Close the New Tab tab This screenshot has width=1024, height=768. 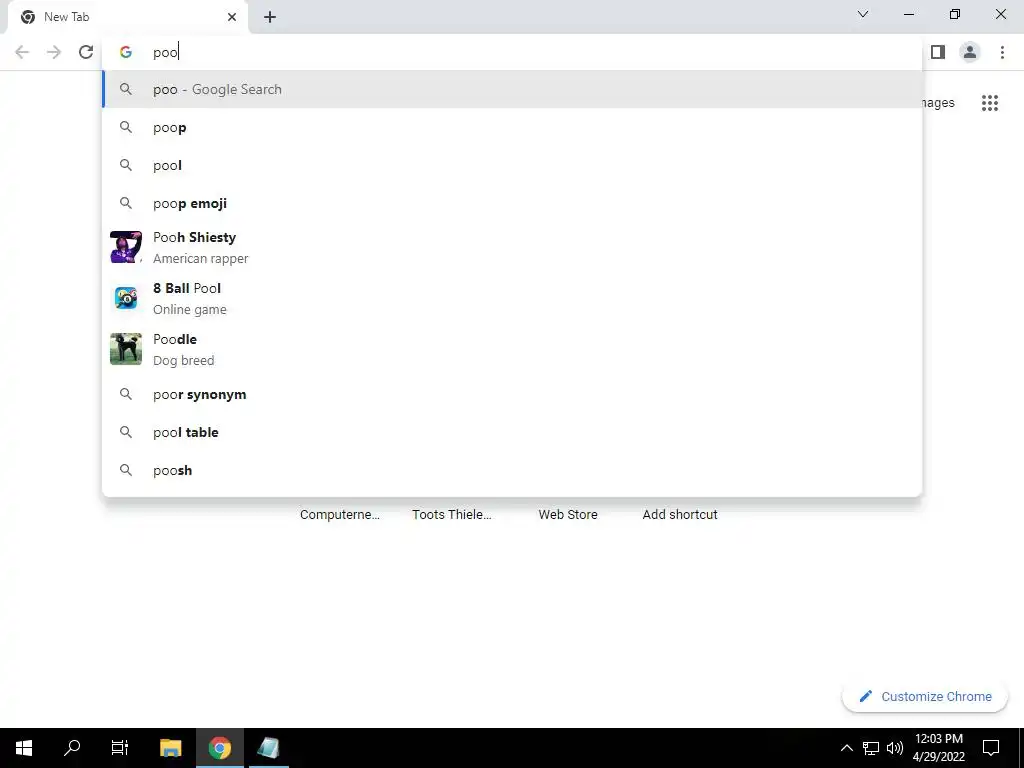(x=232, y=17)
